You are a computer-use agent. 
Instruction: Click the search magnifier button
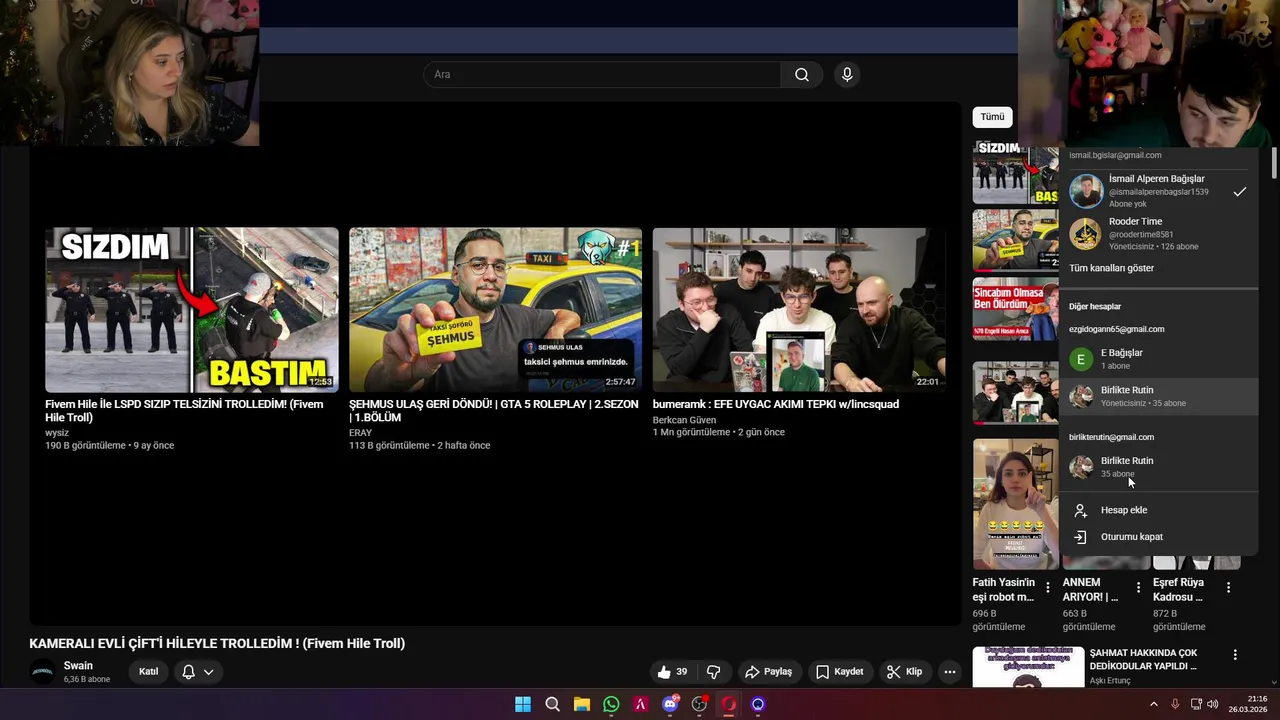point(802,75)
